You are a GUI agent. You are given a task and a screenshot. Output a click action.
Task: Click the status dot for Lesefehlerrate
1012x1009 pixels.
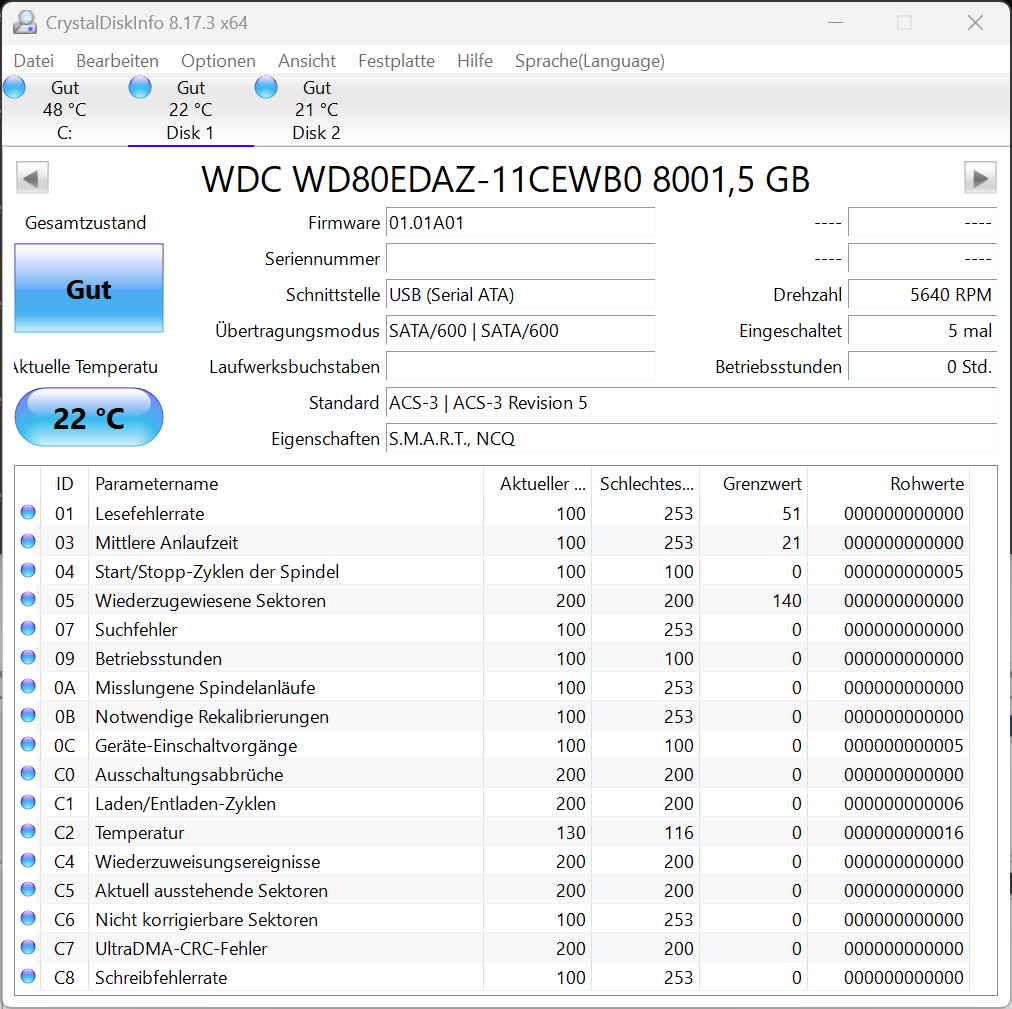[x=28, y=513]
